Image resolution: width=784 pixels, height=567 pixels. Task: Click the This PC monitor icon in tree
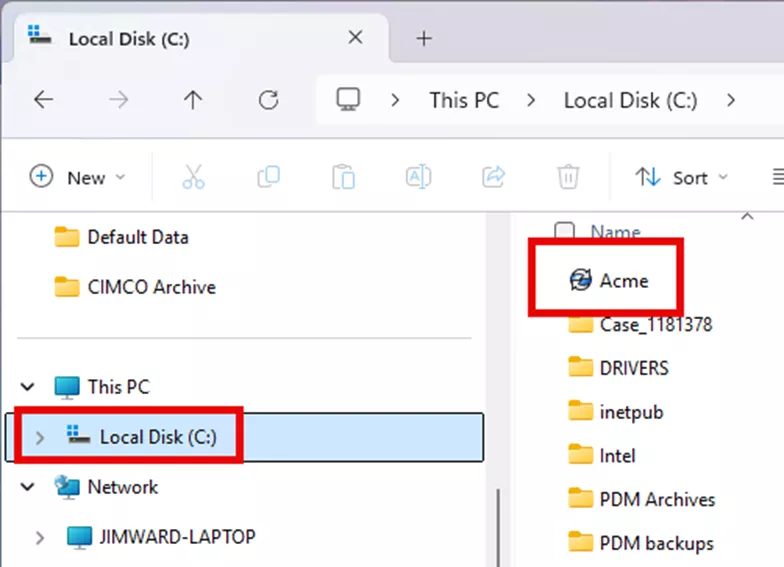pyautogui.click(x=67, y=388)
